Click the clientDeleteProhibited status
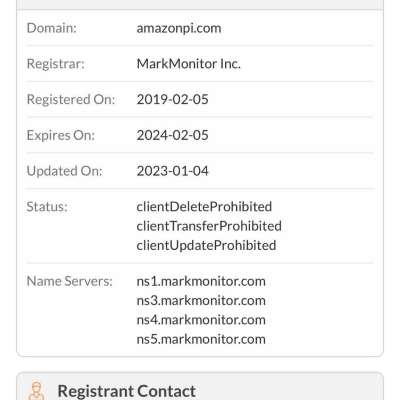Screen dimensions: 400x400 (x=204, y=207)
